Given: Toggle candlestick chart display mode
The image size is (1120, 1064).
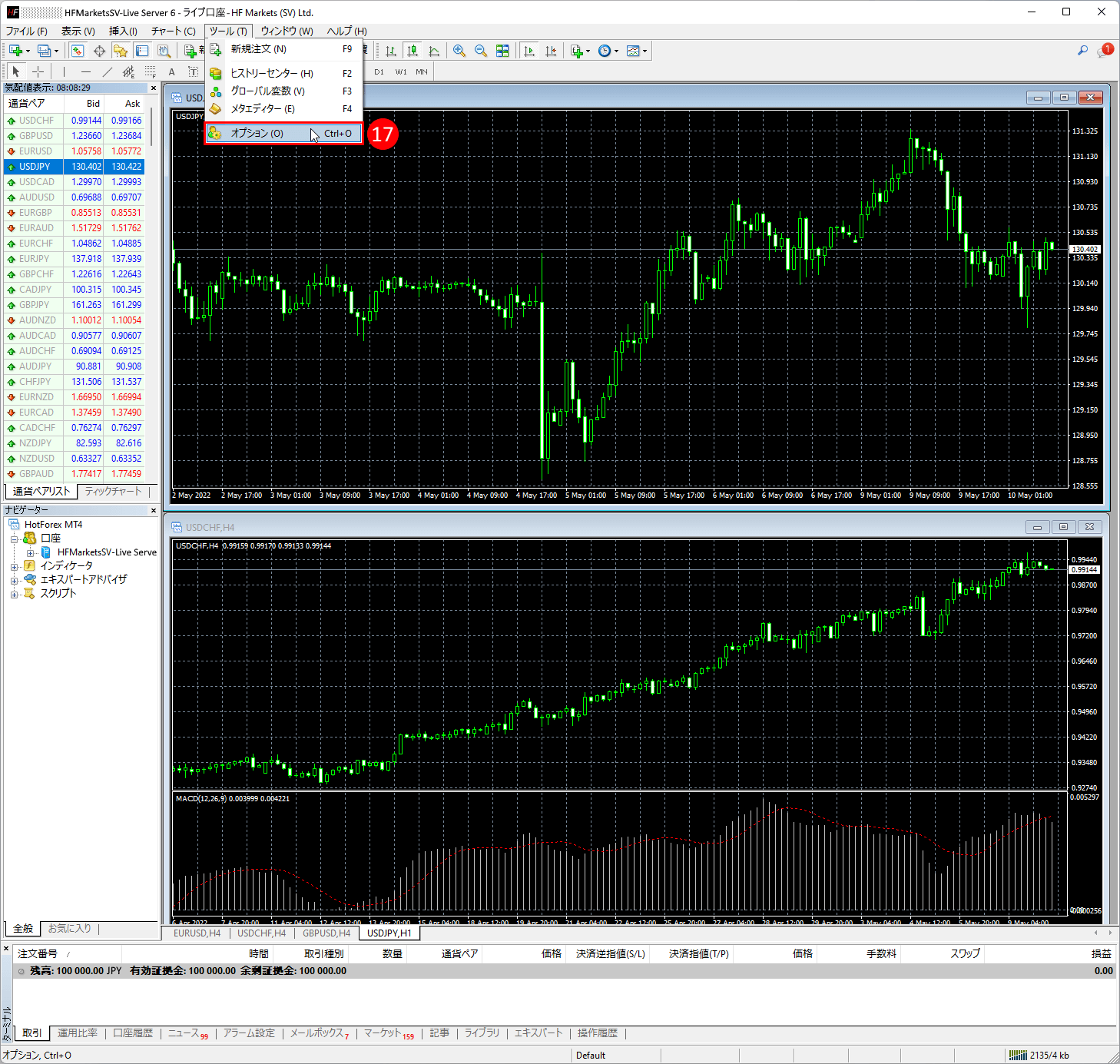Looking at the screenshot, I should pos(413,51).
